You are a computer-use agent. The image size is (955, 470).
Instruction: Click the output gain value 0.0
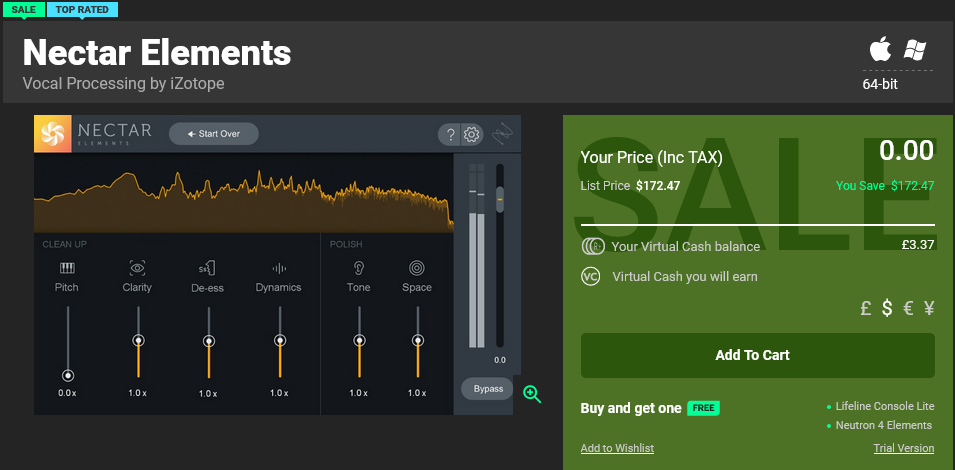click(500, 360)
